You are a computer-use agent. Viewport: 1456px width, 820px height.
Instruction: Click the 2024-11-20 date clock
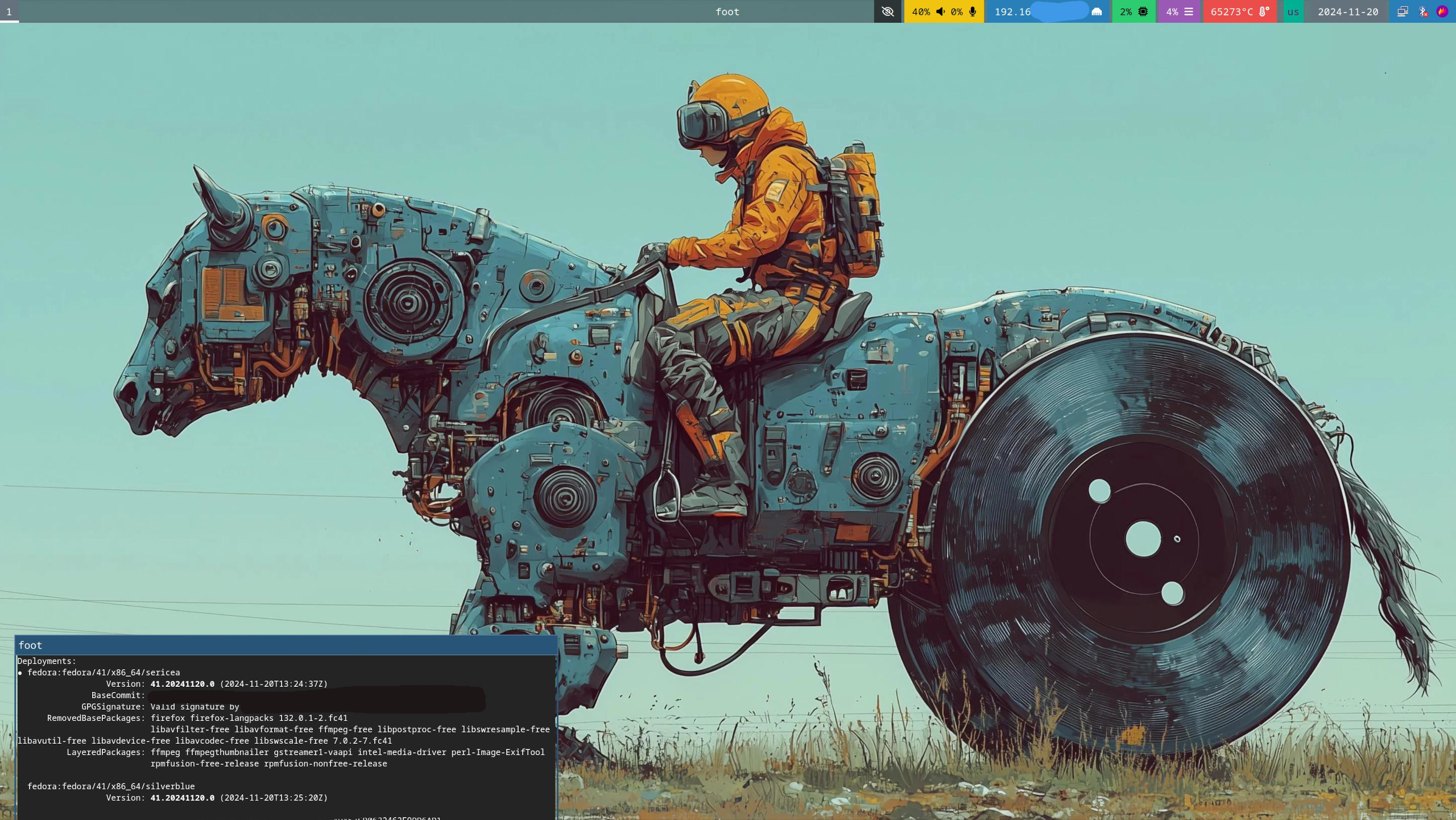click(x=1348, y=11)
